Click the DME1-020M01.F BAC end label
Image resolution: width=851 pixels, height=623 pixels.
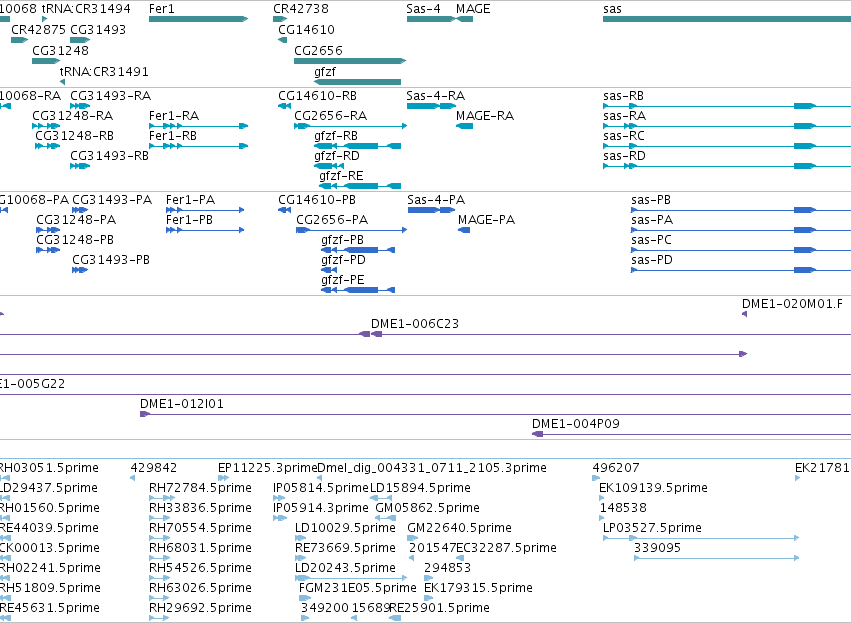point(792,304)
